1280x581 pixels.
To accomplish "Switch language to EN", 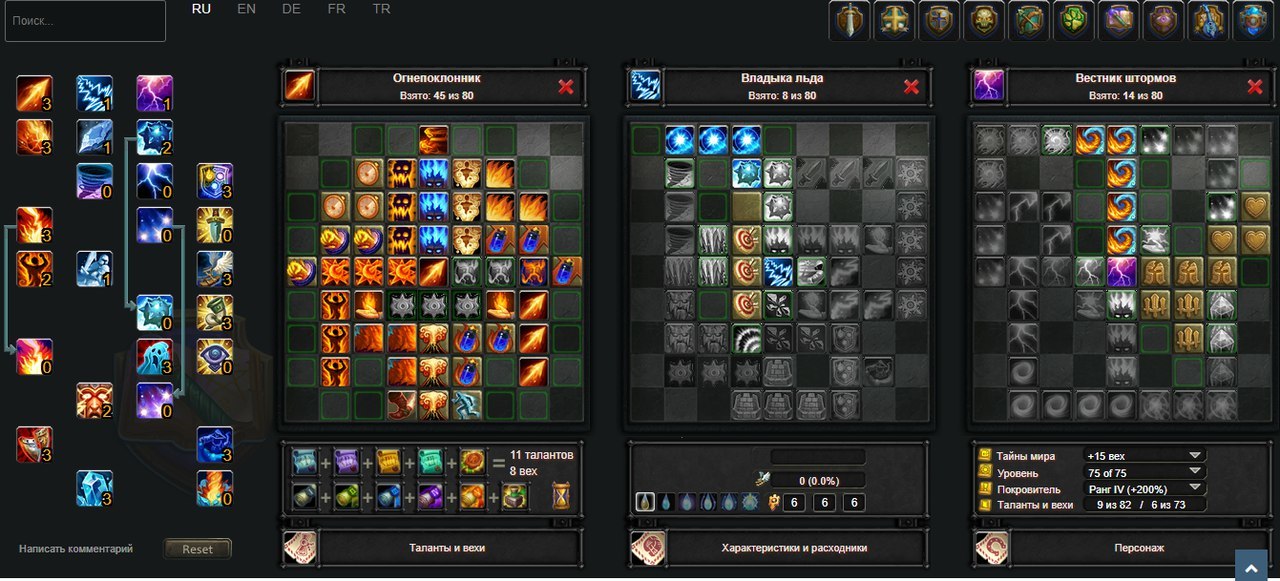I will pos(246,9).
